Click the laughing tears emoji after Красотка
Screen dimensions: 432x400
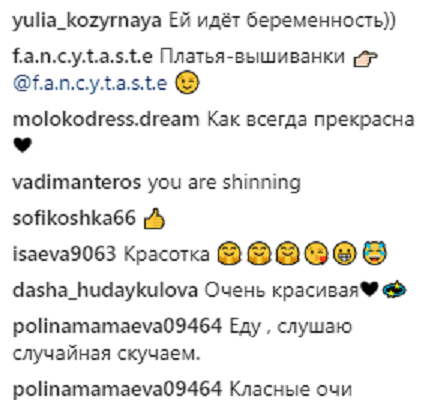click(375, 254)
